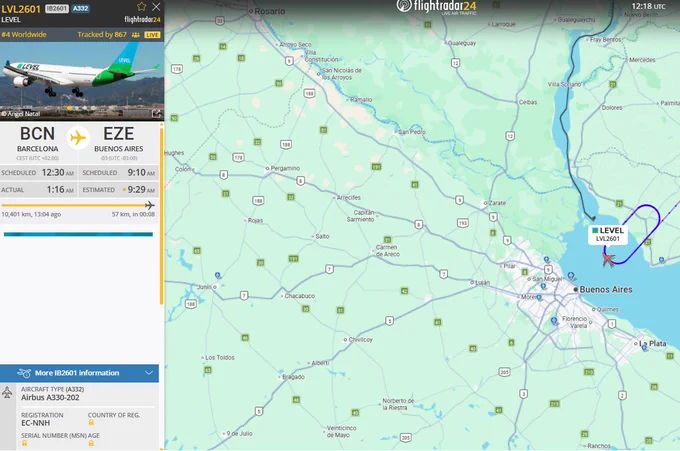Click the Zarate town label on map

click(x=497, y=203)
